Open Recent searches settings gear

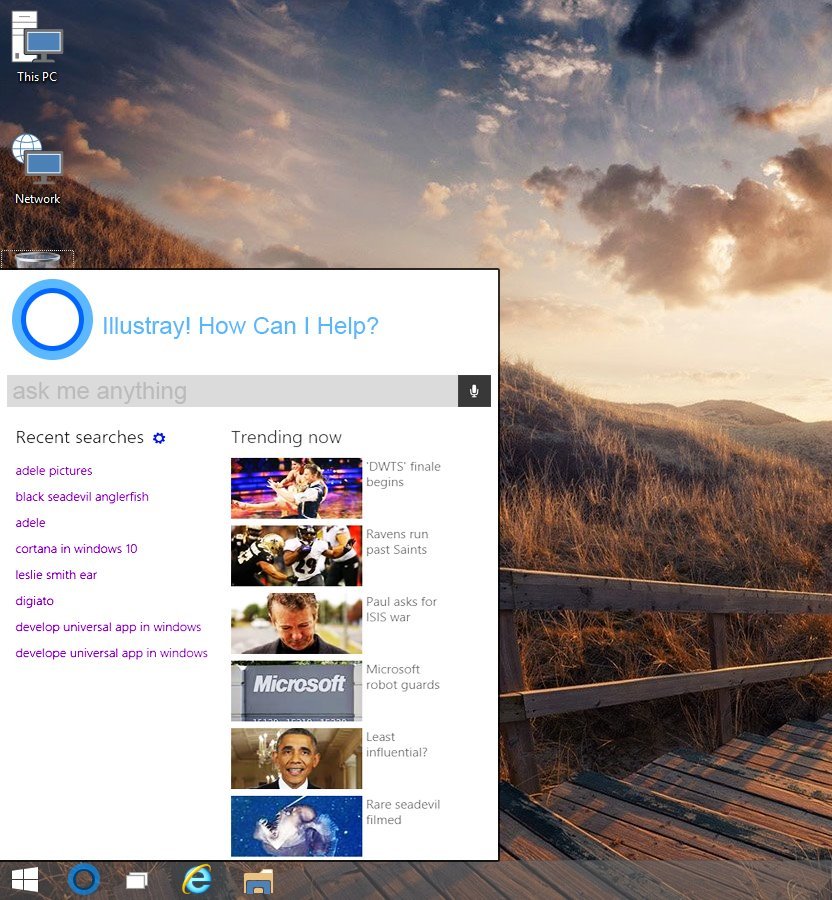point(159,438)
